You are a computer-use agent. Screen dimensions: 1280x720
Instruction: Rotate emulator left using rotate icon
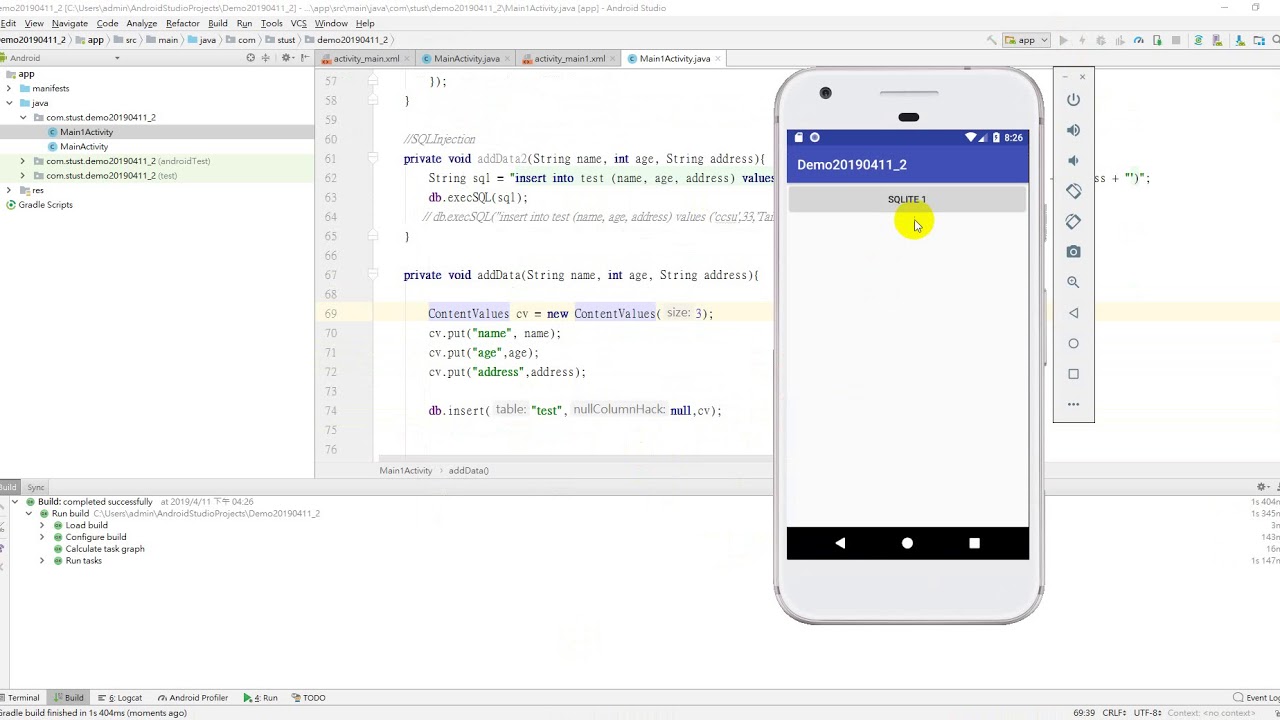click(x=1073, y=191)
